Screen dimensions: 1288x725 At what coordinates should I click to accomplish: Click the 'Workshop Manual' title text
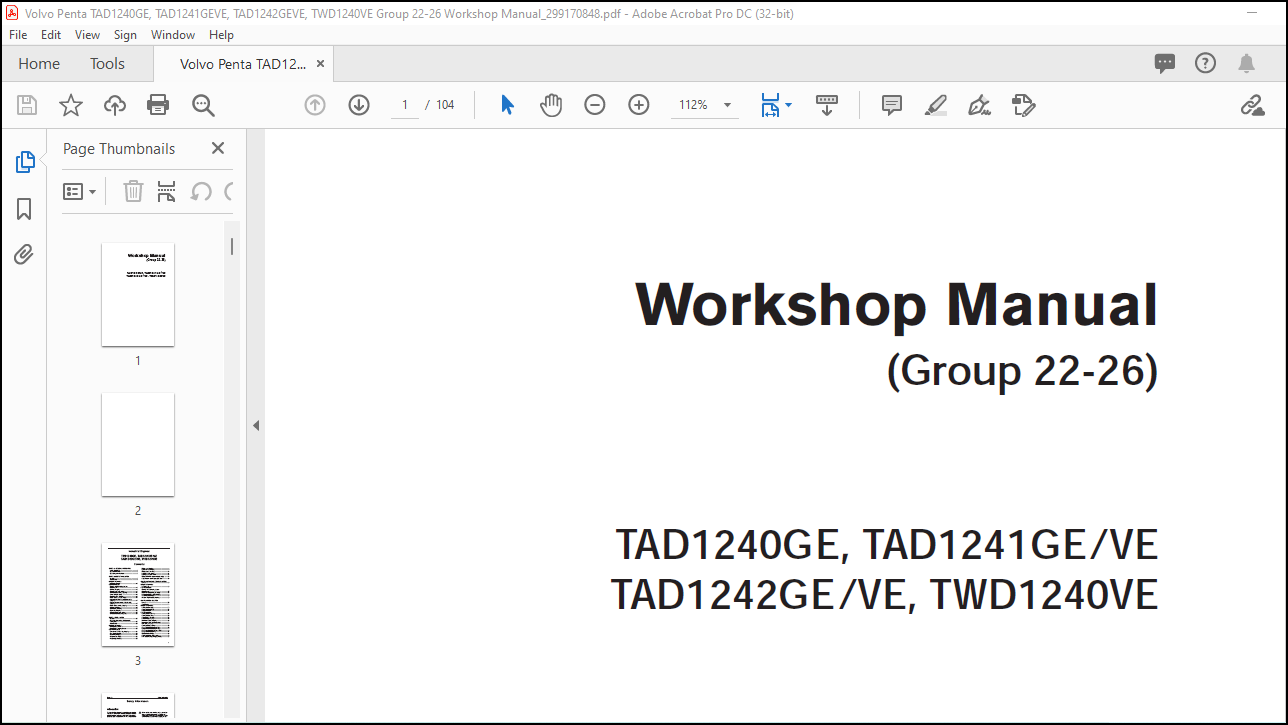[897, 305]
